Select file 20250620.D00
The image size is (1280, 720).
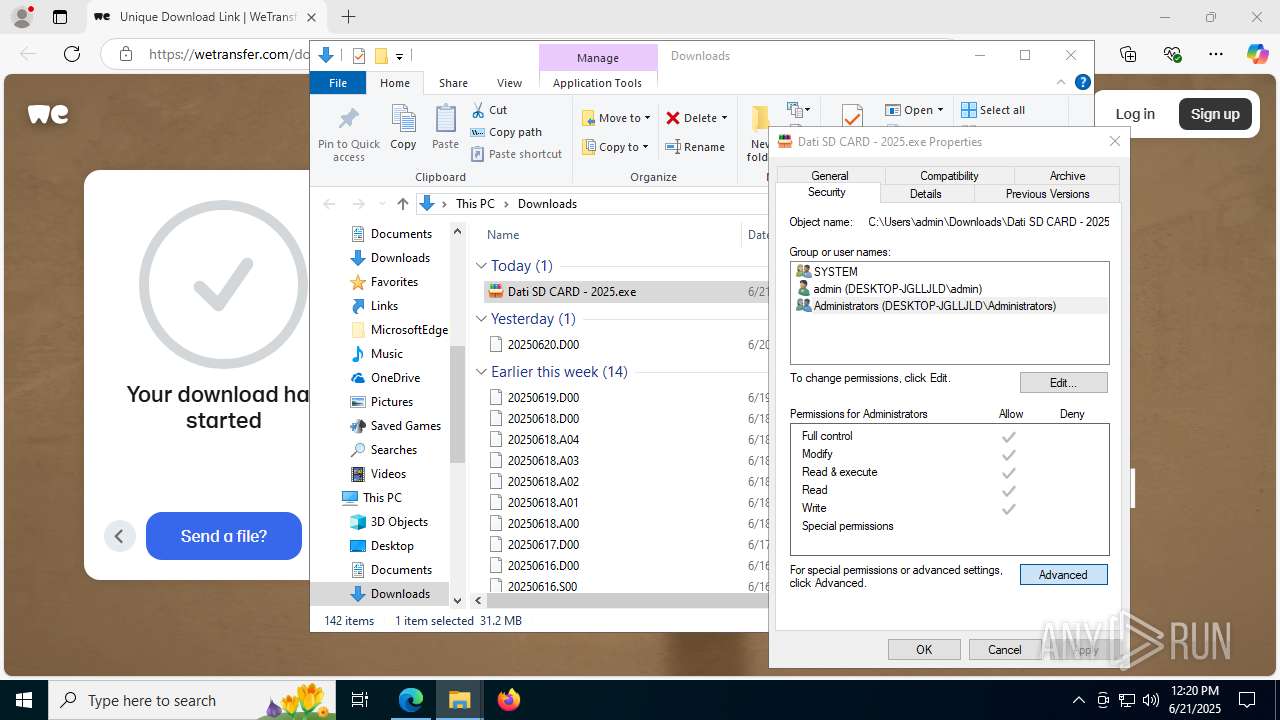tap(543, 345)
